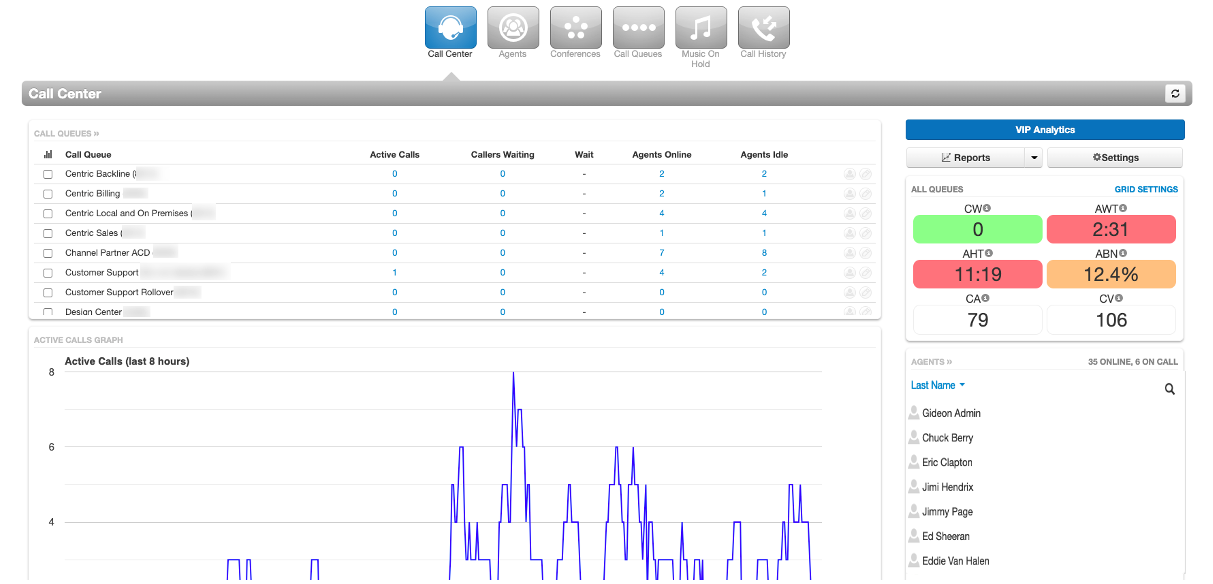Click the person icon beside Jimi Hendrix
Viewport: 1213px width, 584px height.
tap(913, 486)
